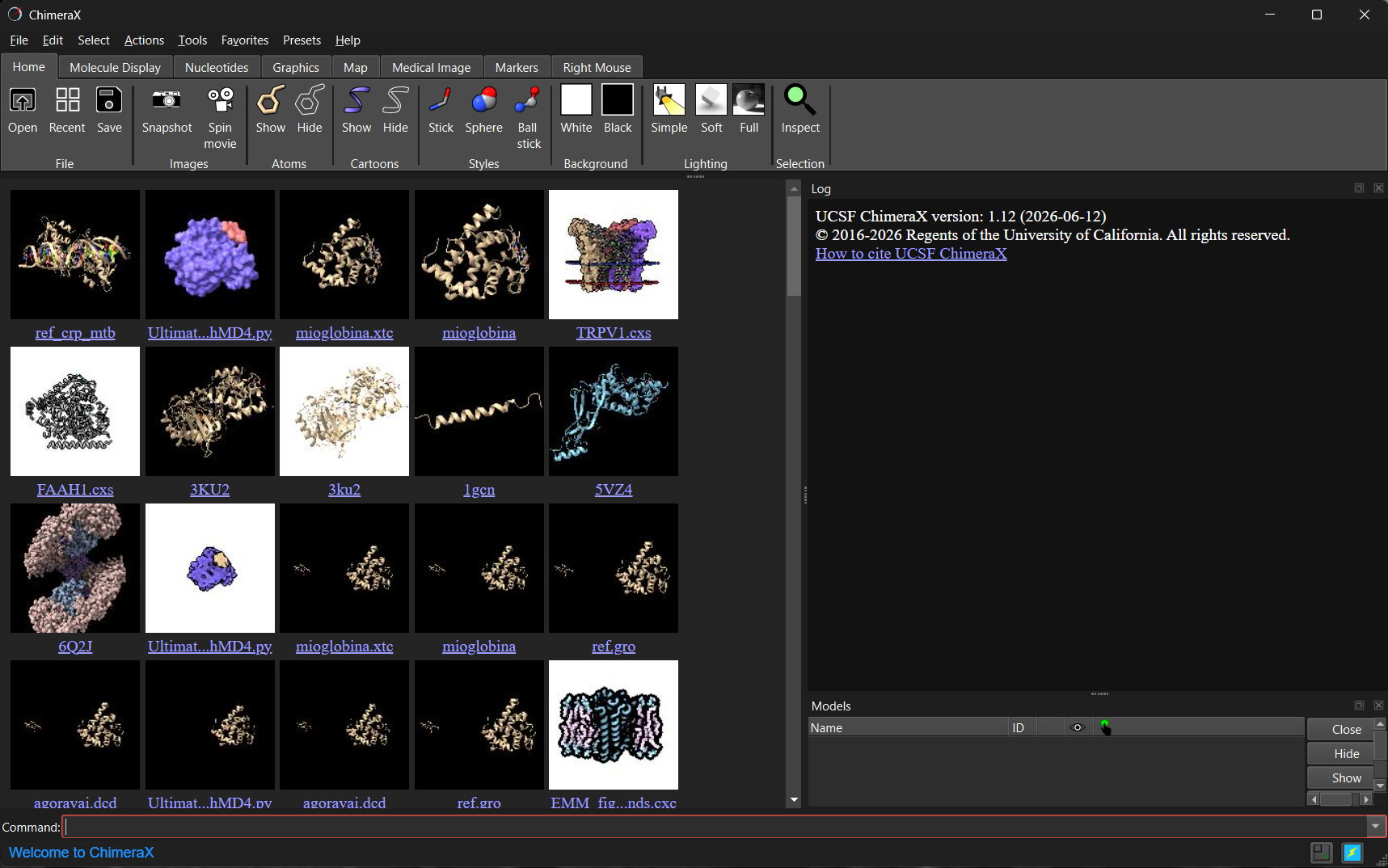This screenshot has height=868, width=1388.
Task: Open the TRPV1.cxs file link
Action: click(x=614, y=333)
